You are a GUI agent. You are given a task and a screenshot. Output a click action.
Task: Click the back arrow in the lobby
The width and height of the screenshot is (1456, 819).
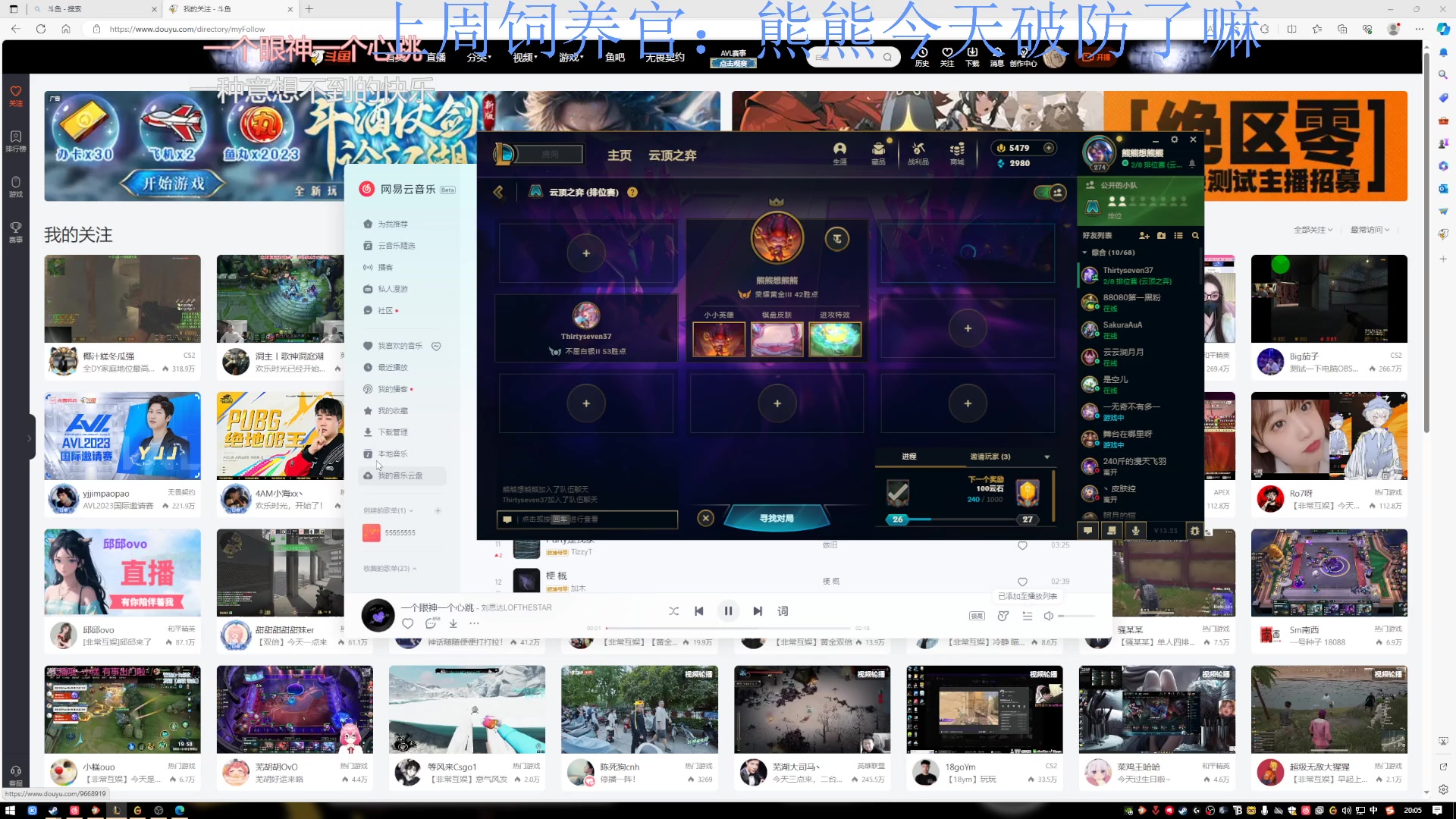[x=498, y=192]
